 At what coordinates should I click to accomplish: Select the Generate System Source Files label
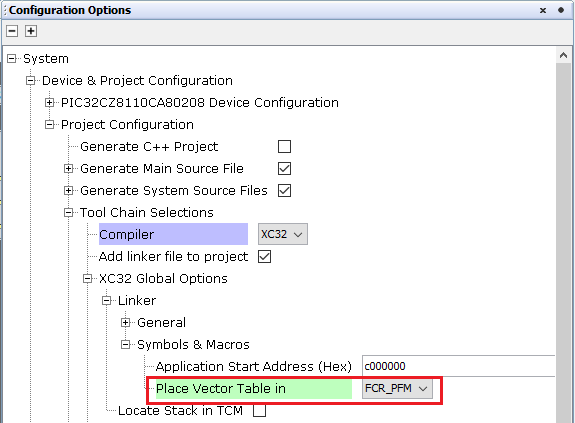click(x=174, y=191)
